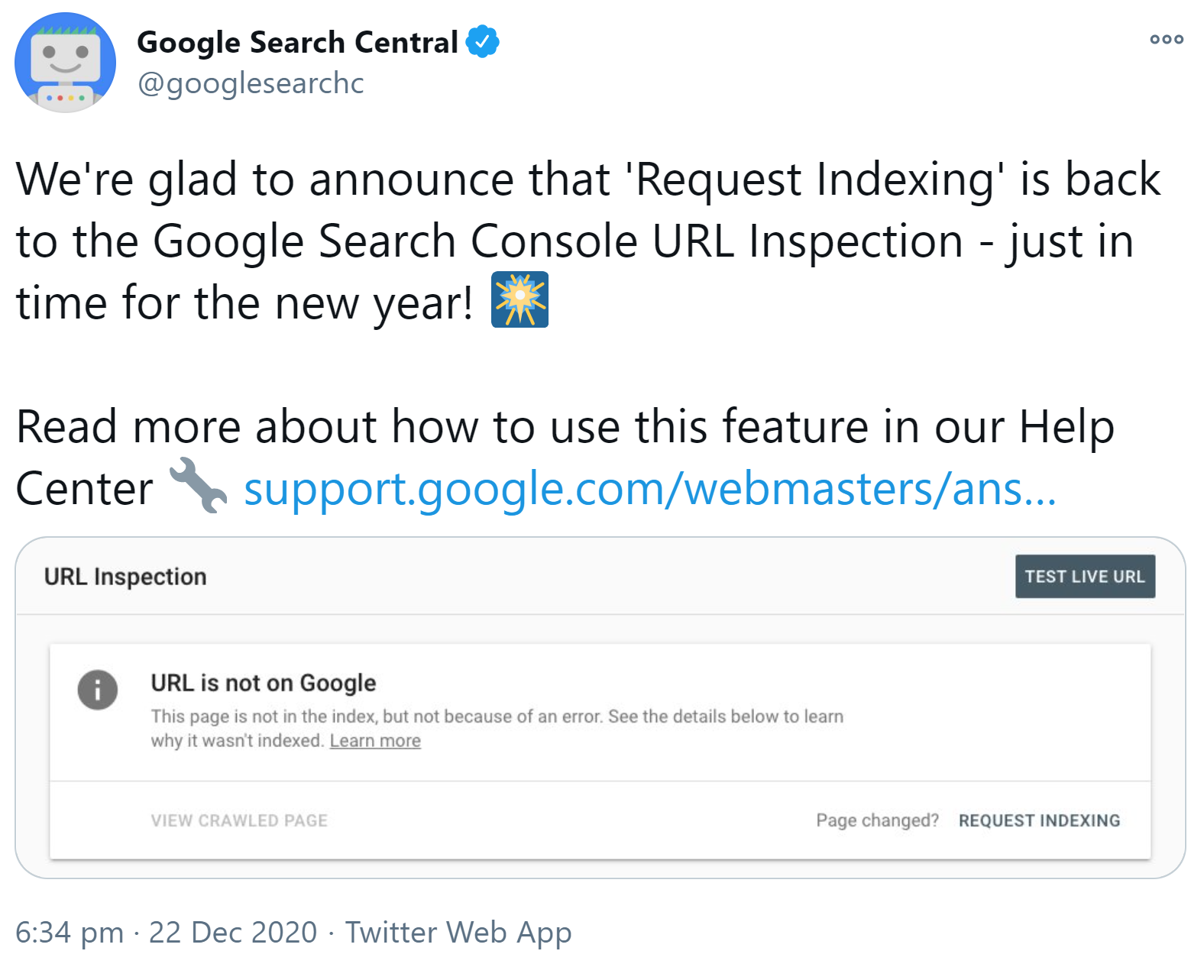Click the Page changed? label
Viewport: 1204px width, 980px height.
[877, 820]
